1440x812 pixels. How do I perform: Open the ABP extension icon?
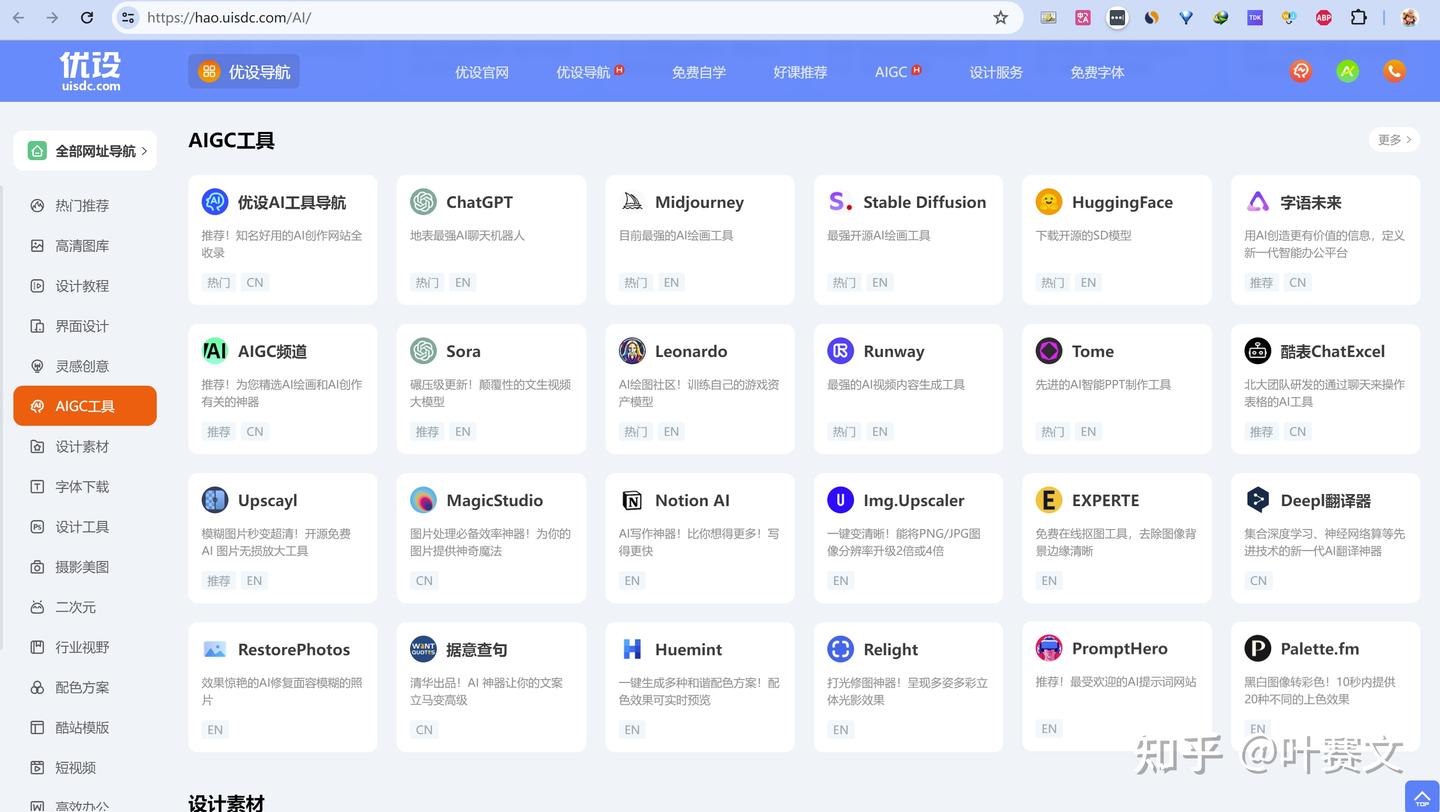point(1324,17)
